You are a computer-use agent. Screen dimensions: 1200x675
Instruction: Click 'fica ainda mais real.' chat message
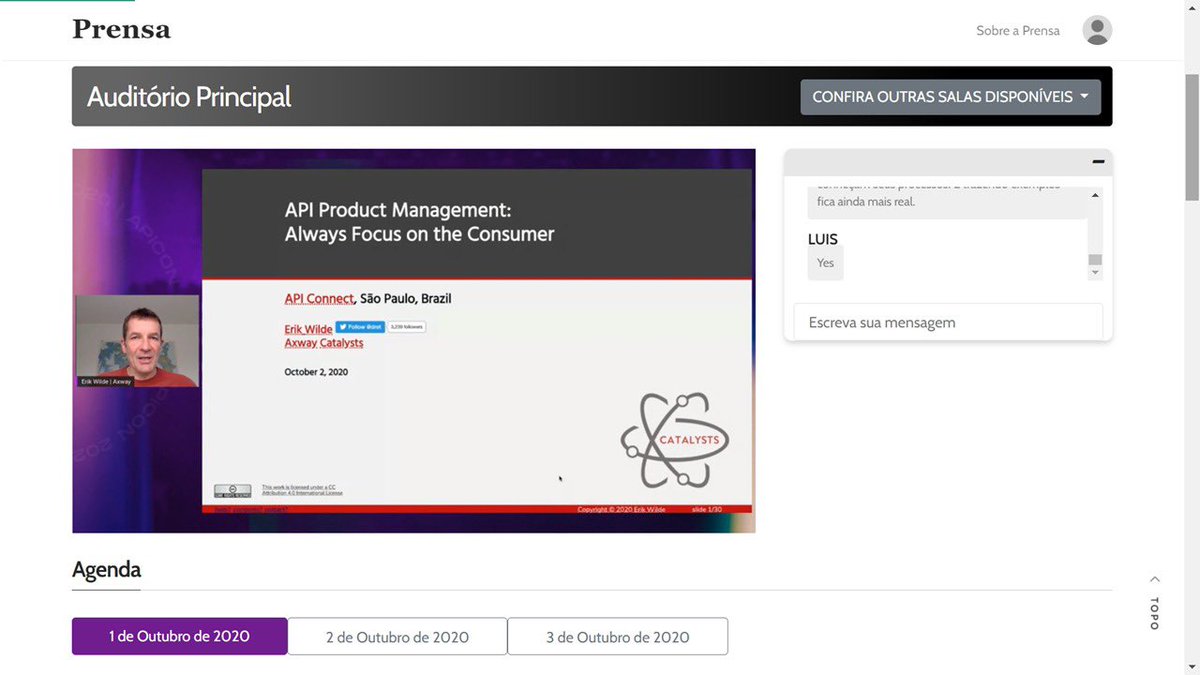coord(866,201)
